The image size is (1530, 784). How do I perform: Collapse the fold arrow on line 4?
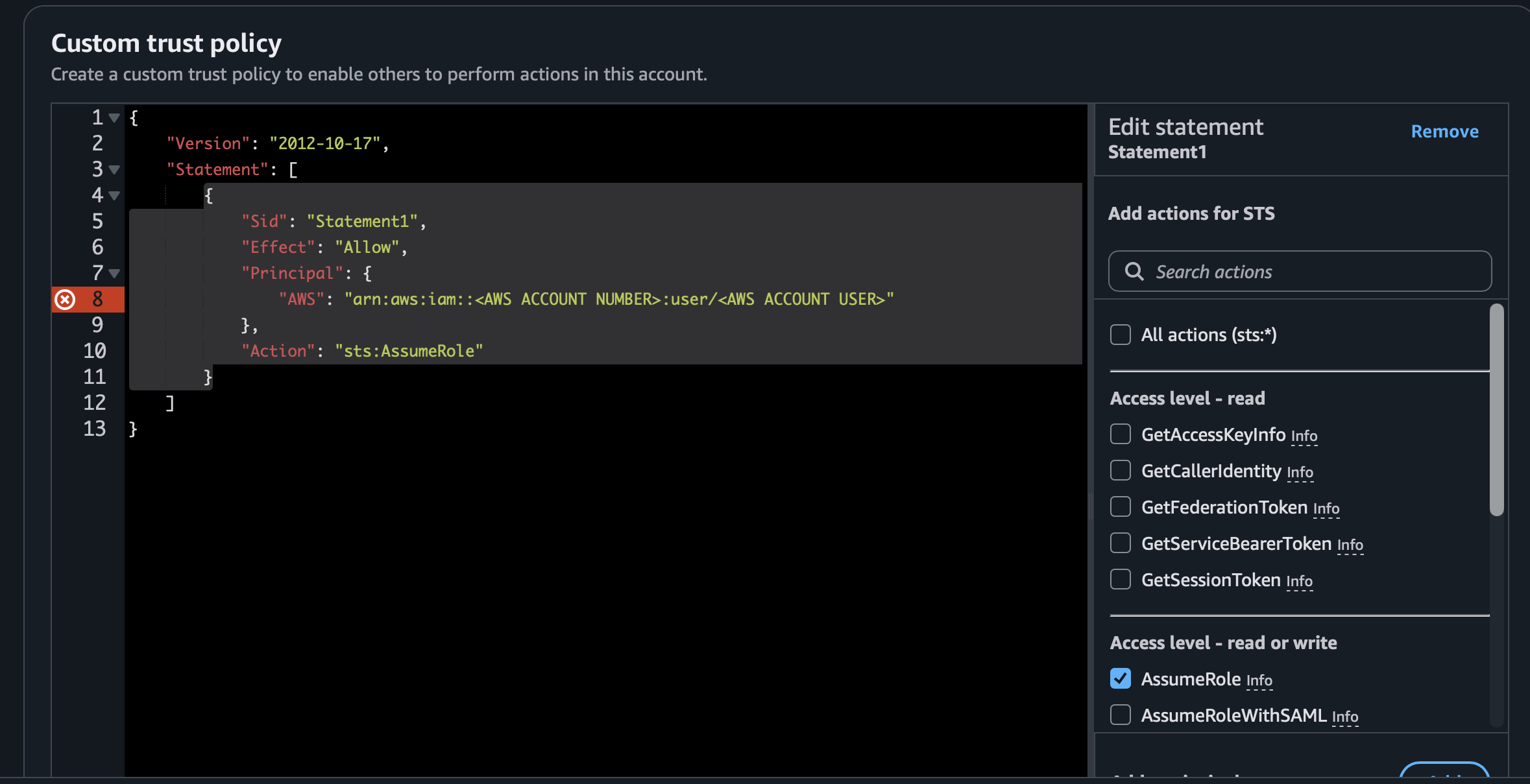click(x=115, y=196)
